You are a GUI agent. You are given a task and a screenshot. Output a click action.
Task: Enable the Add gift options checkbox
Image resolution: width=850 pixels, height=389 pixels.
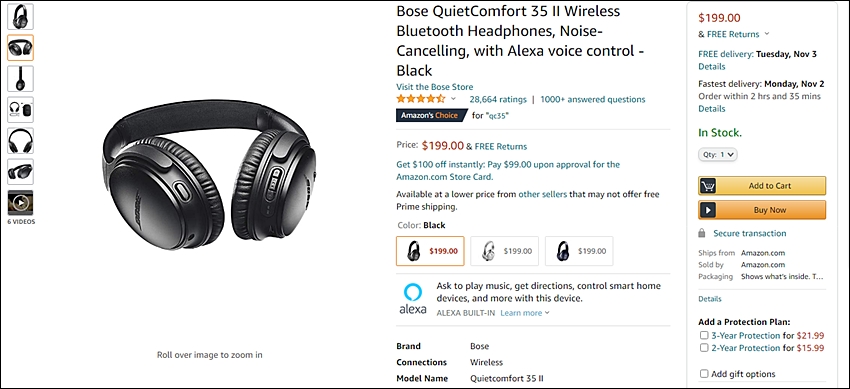click(x=704, y=374)
